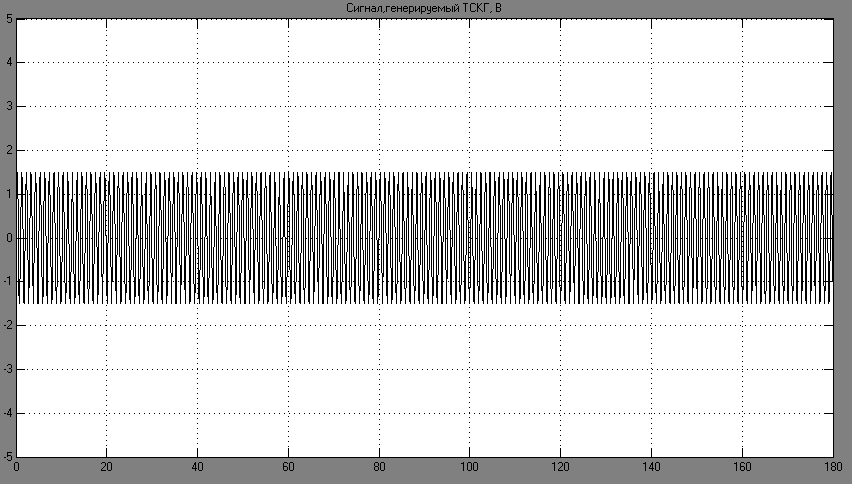852x484 pixels.
Task: Select the y-axis tick label 5
Action: (9, 19)
